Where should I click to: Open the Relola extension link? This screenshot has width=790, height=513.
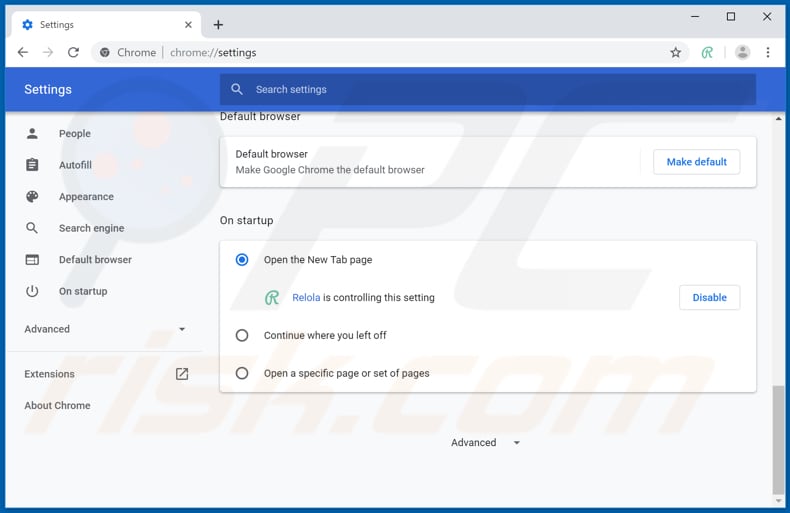pyautogui.click(x=306, y=297)
